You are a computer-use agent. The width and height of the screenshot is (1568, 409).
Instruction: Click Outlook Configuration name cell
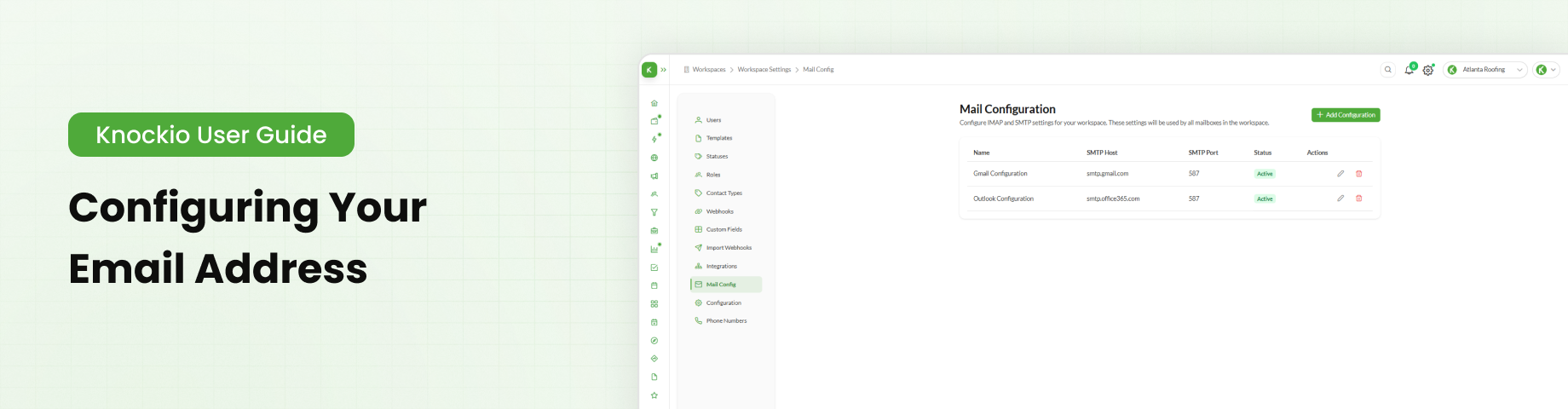pos(1003,199)
